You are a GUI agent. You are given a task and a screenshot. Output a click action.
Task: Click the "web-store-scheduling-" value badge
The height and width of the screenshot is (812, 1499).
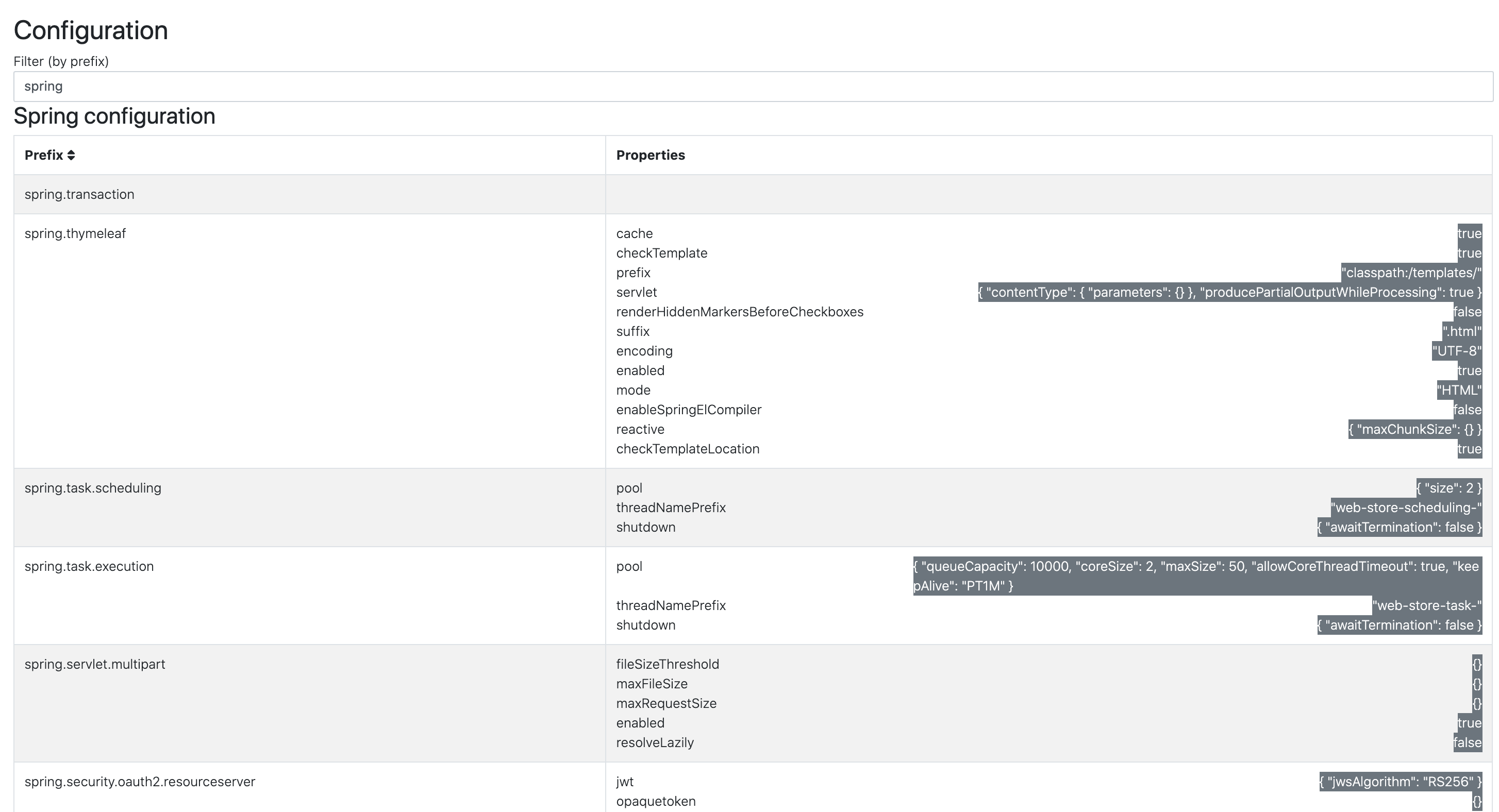click(1405, 508)
